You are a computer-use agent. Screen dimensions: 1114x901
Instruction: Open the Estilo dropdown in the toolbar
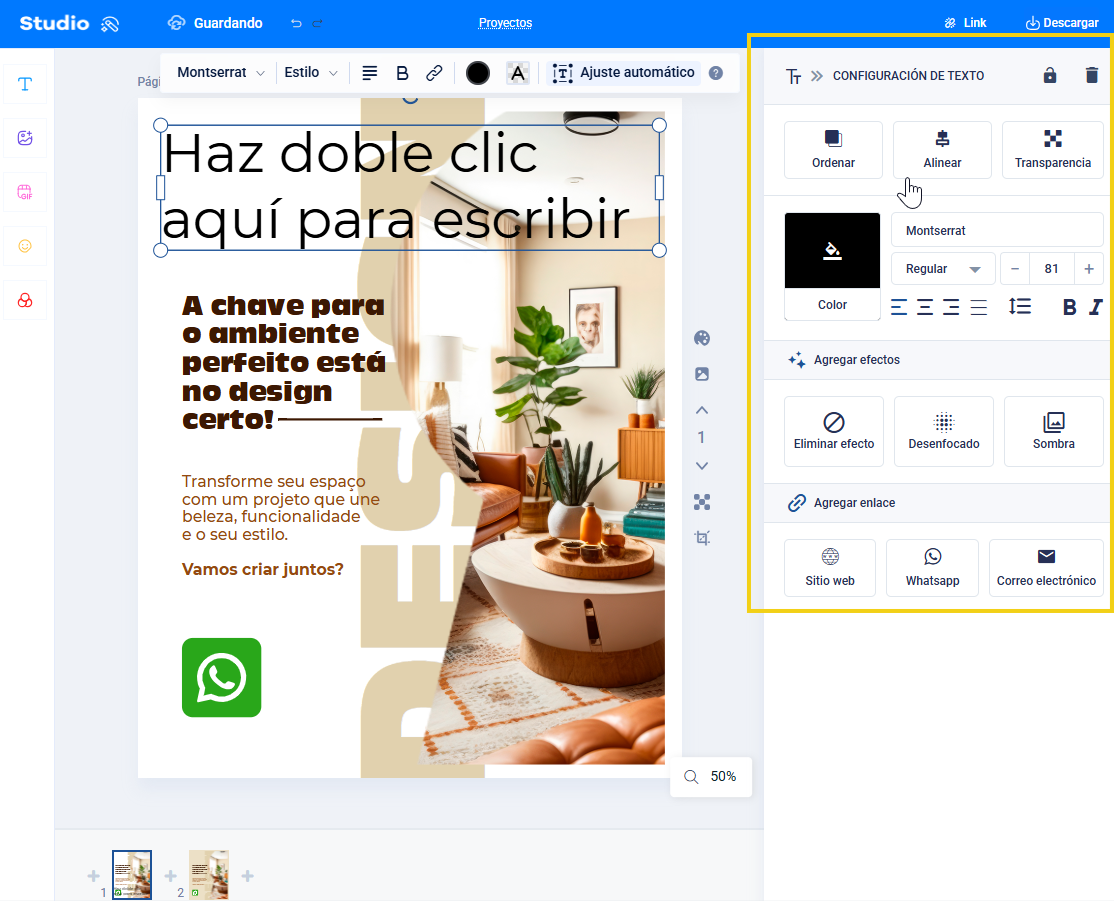pyautogui.click(x=311, y=72)
